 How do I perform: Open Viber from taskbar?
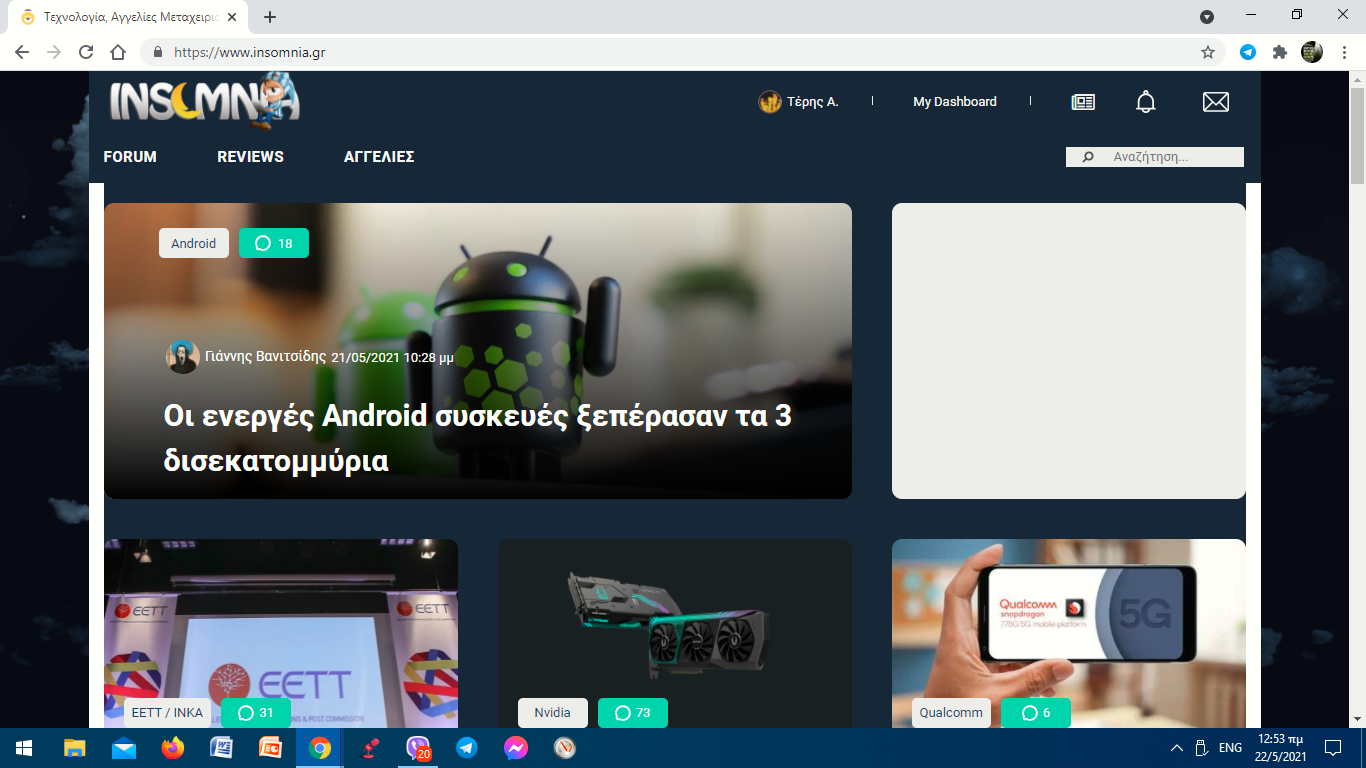(x=418, y=748)
